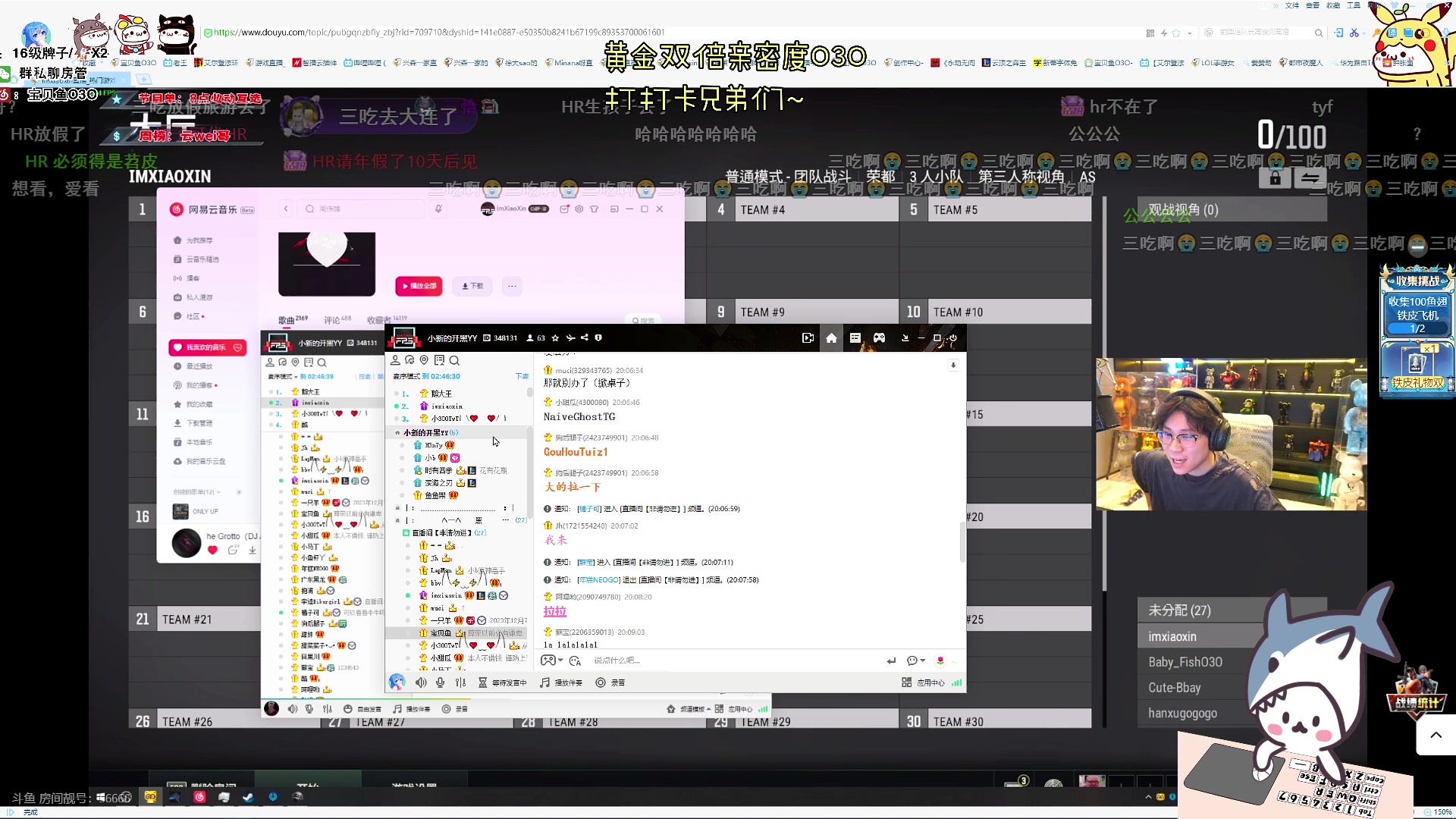This screenshot has height=819, width=1456.
Task: Select the microphone icon in YY's bottom toolbar
Action: click(440, 682)
